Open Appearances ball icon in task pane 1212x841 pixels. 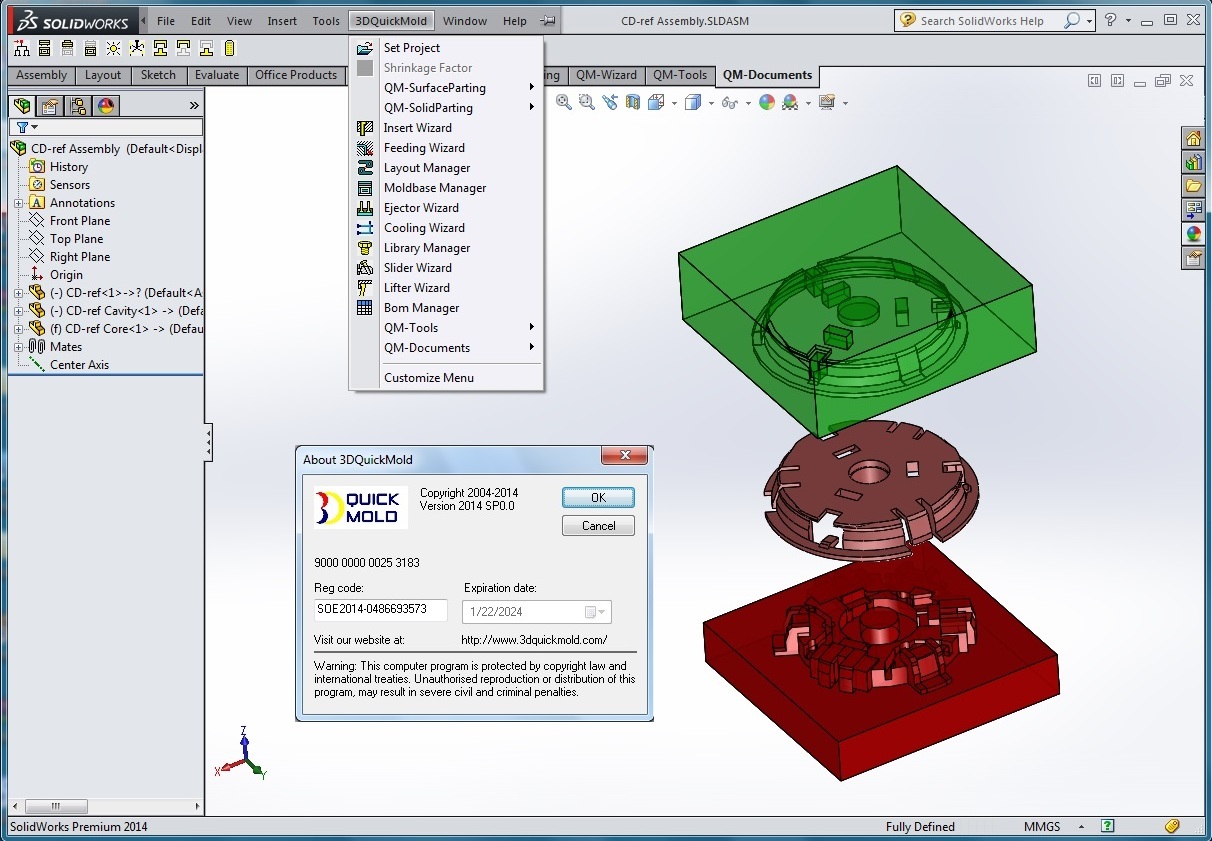(x=1193, y=234)
